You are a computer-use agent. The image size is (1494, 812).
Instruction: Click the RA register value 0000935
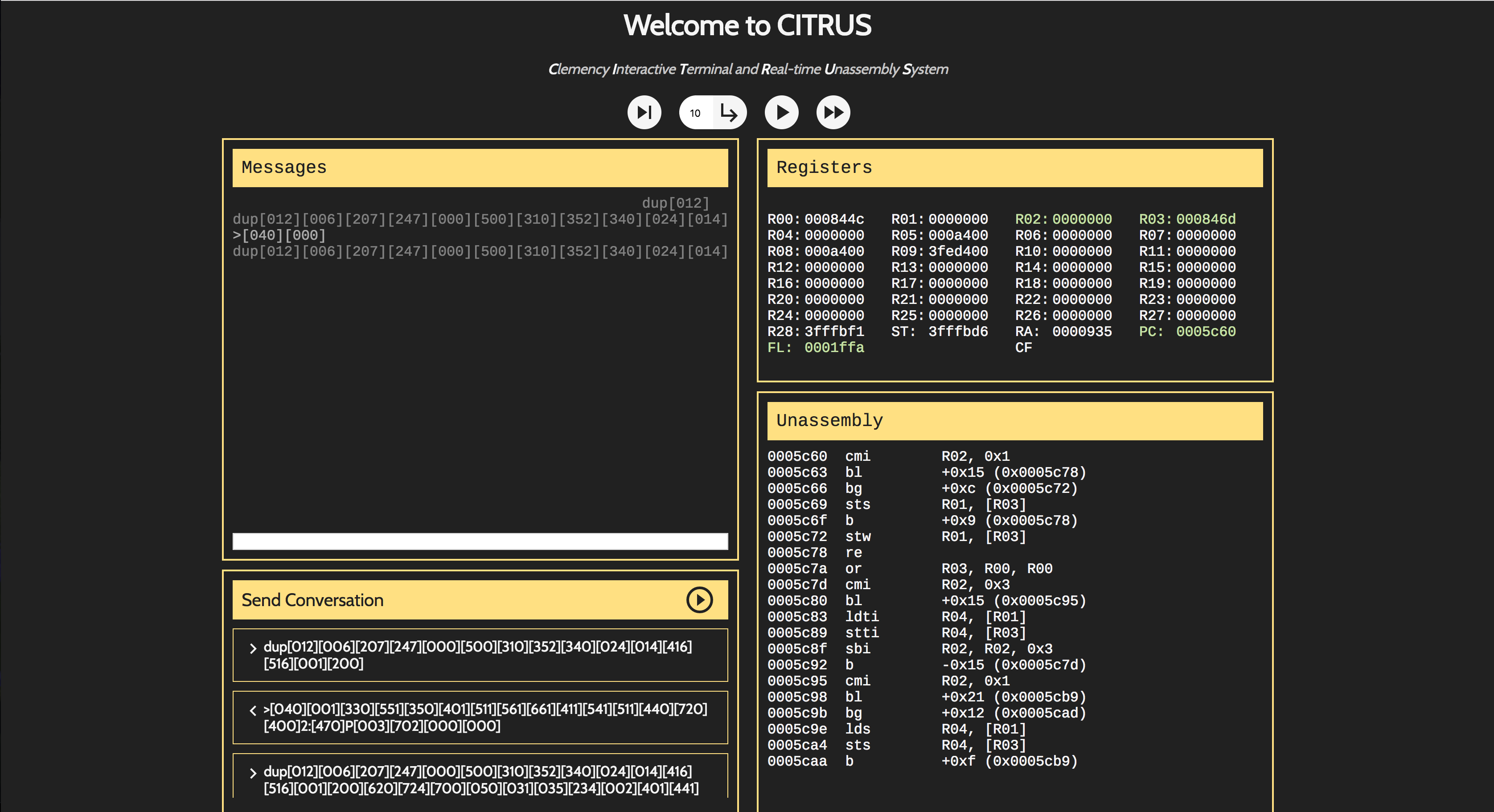tap(1082, 331)
